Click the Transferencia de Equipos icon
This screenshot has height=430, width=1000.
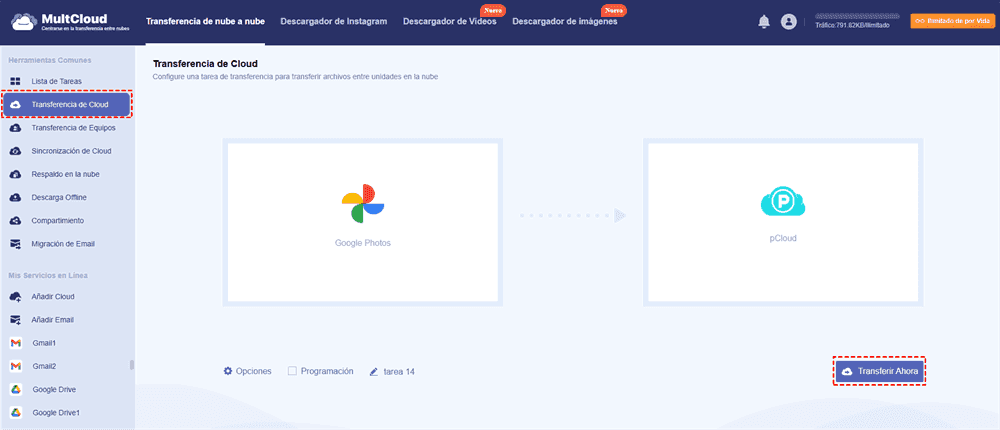[x=16, y=128]
